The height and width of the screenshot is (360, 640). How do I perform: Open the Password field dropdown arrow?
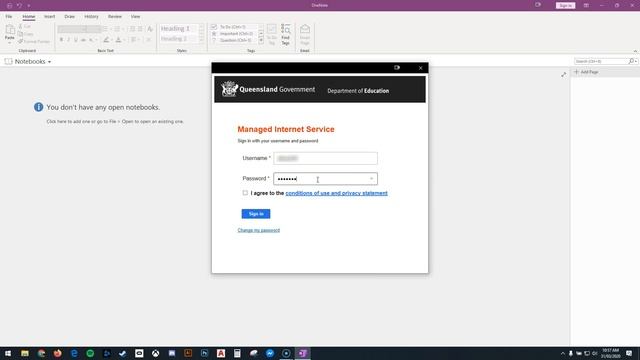[371, 179]
